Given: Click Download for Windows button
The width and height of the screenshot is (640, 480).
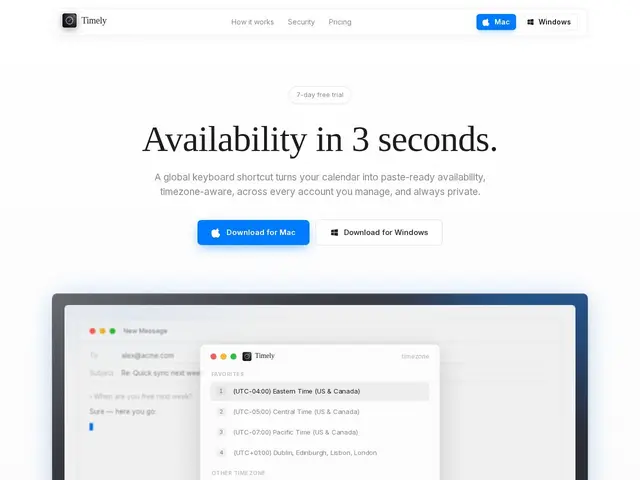Looking at the screenshot, I should pos(379,233).
